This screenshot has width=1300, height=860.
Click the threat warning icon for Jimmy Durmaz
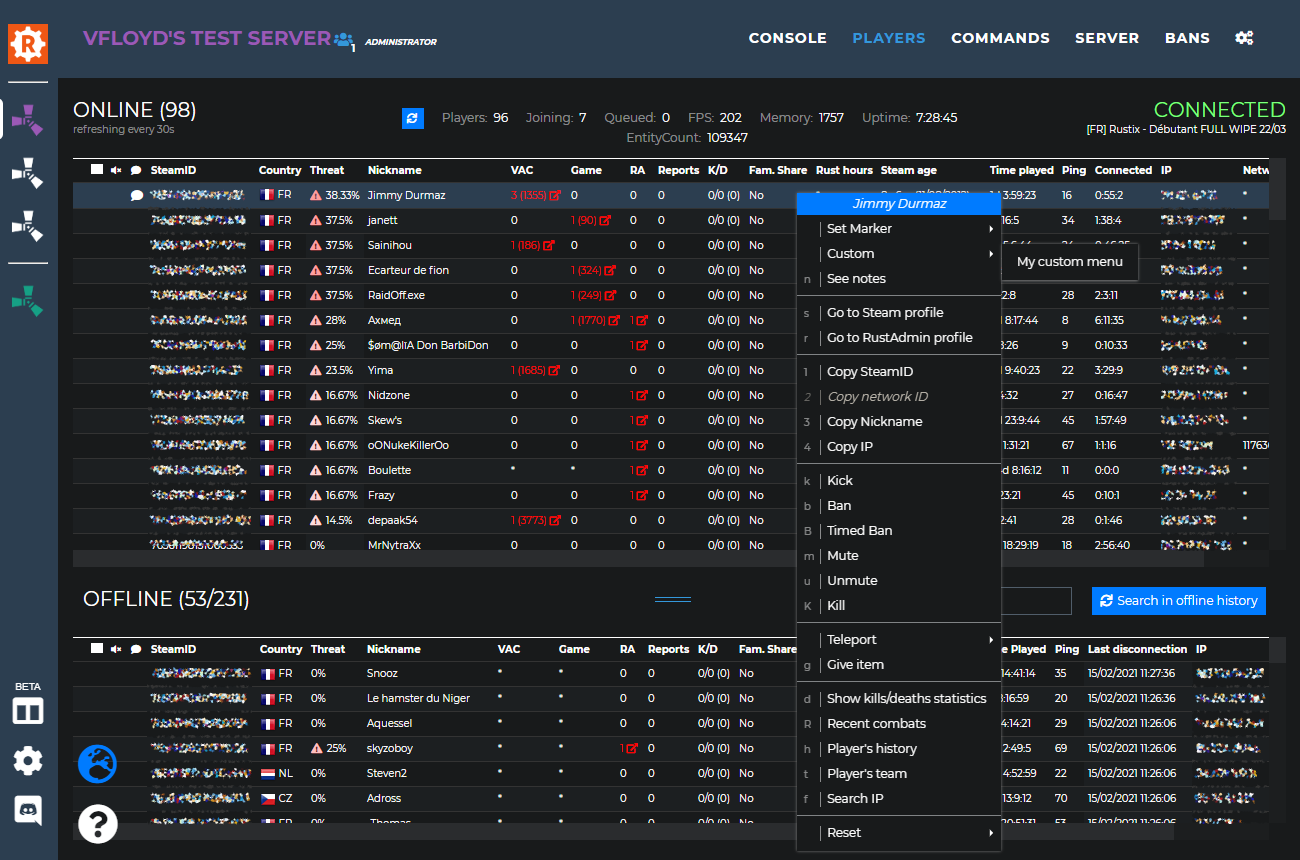pyautogui.click(x=316, y=196)
